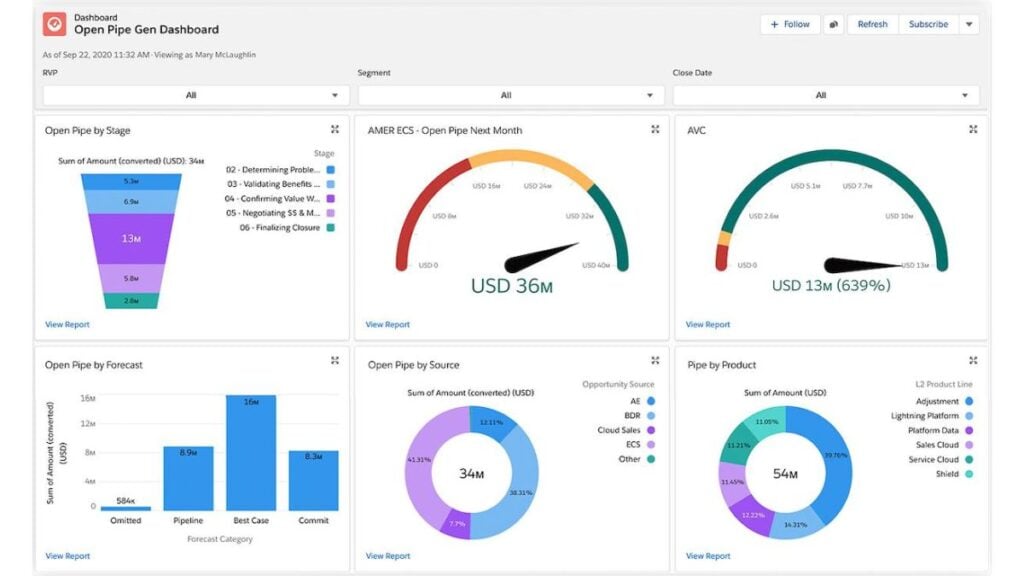Expand the AVC gauge widget
Screen dimensions: 1024x576
pos(972,129)
